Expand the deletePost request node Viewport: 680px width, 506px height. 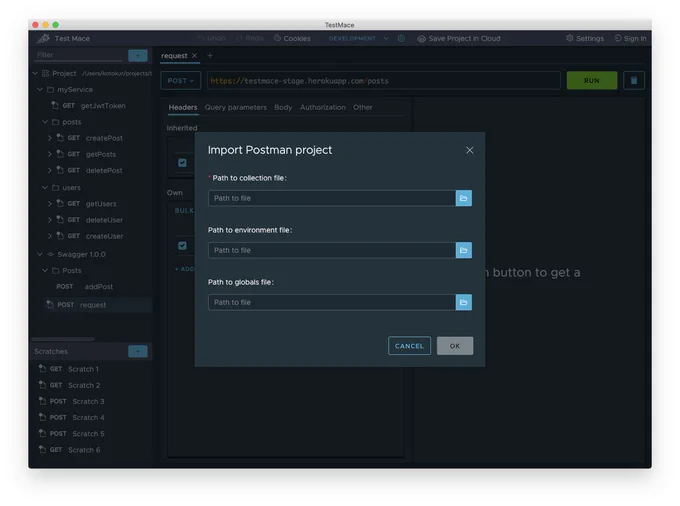click(x=49, y=170)
